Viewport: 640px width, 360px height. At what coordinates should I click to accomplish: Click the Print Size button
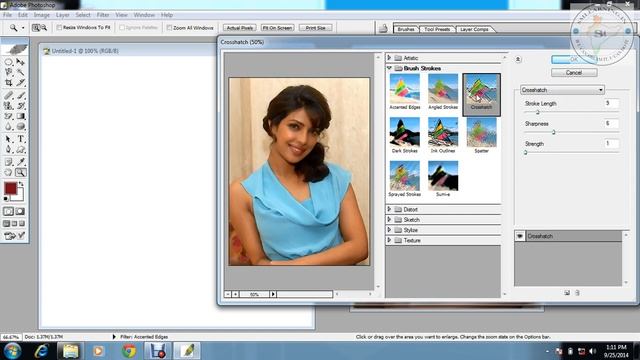click(316, 28)
